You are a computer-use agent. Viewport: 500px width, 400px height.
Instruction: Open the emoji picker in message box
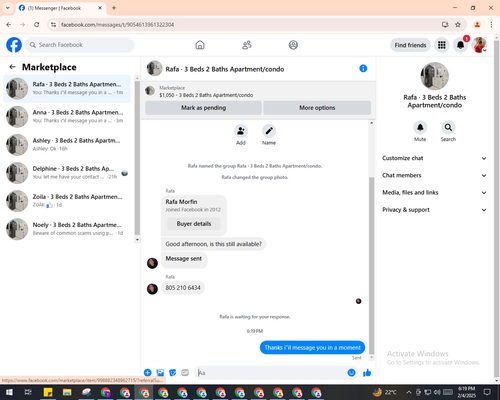click(351, 373)
